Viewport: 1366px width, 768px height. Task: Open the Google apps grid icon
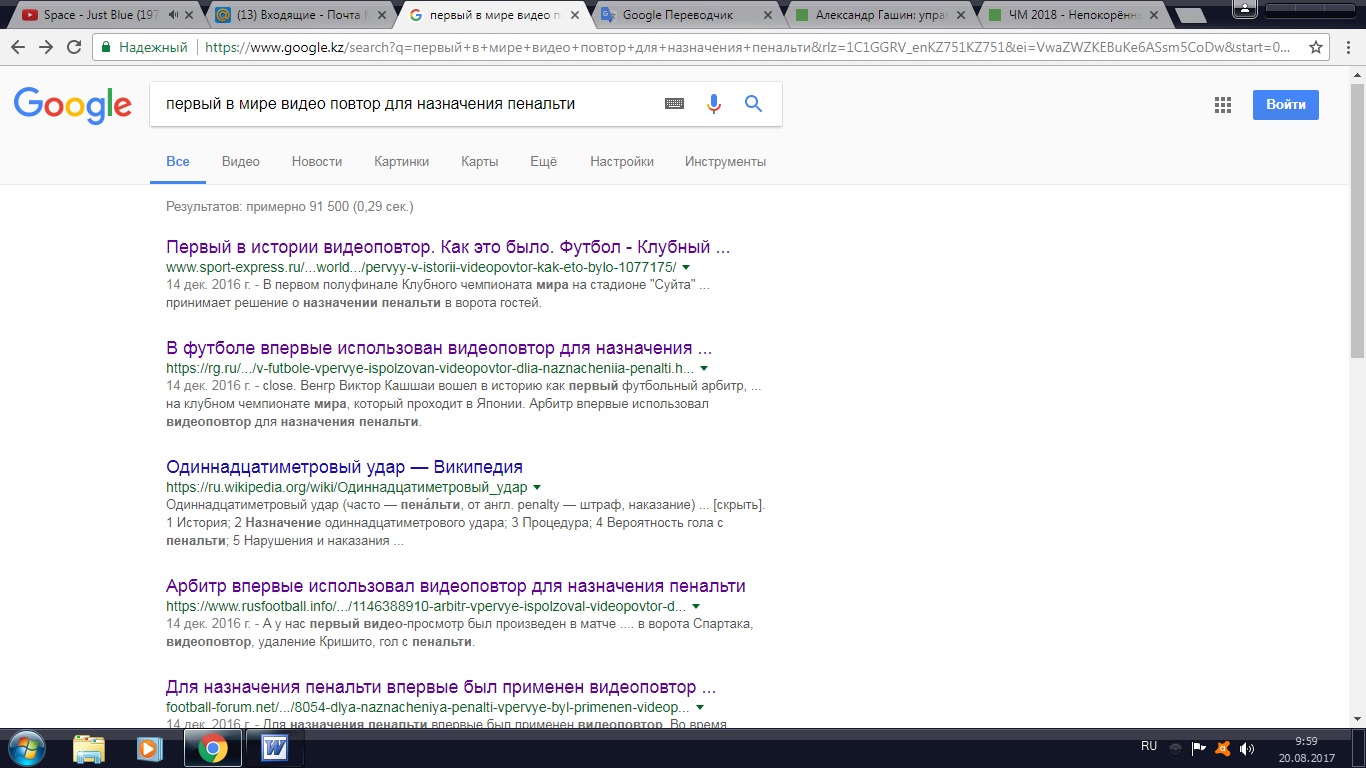pos(1222,105)
